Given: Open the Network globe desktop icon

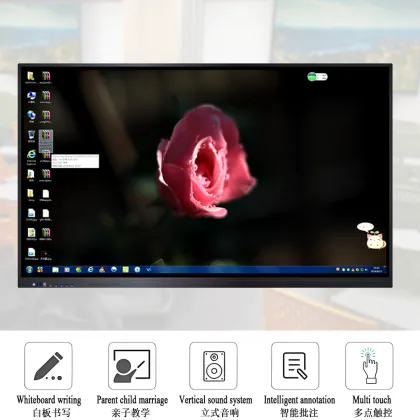Looking at the screenshot, I should coord(31,116).
